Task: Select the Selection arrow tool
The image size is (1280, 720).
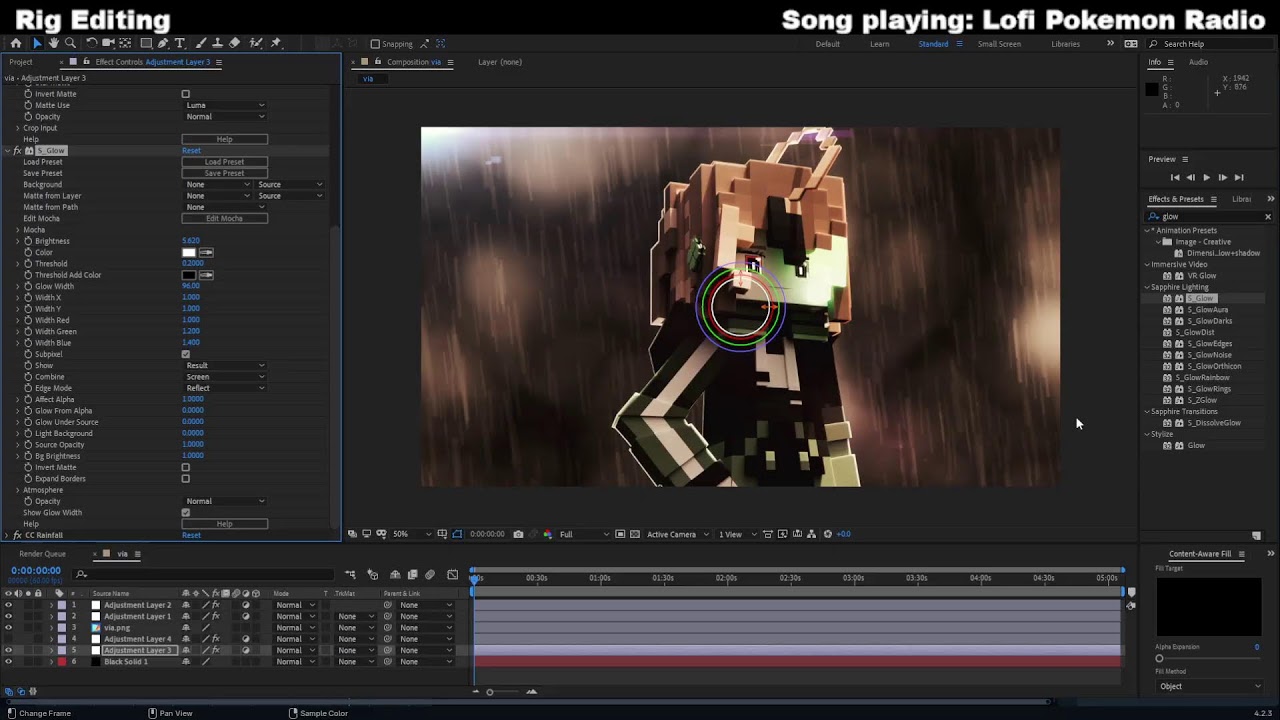Action: [36, 43]
